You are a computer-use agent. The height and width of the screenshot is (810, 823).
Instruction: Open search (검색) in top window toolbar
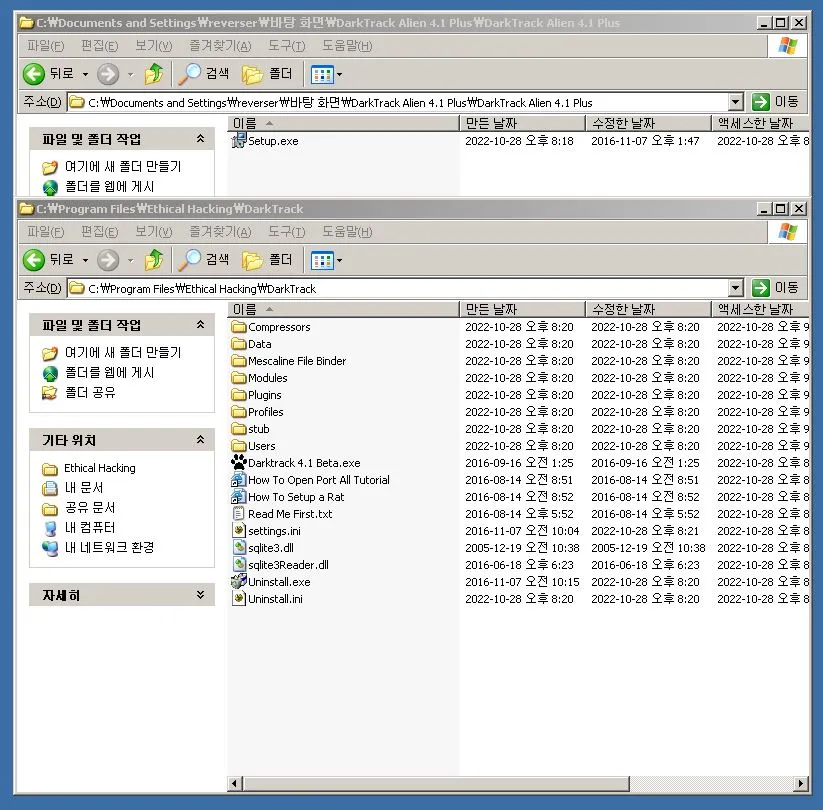pyautogui.click(x=204, y=74)
